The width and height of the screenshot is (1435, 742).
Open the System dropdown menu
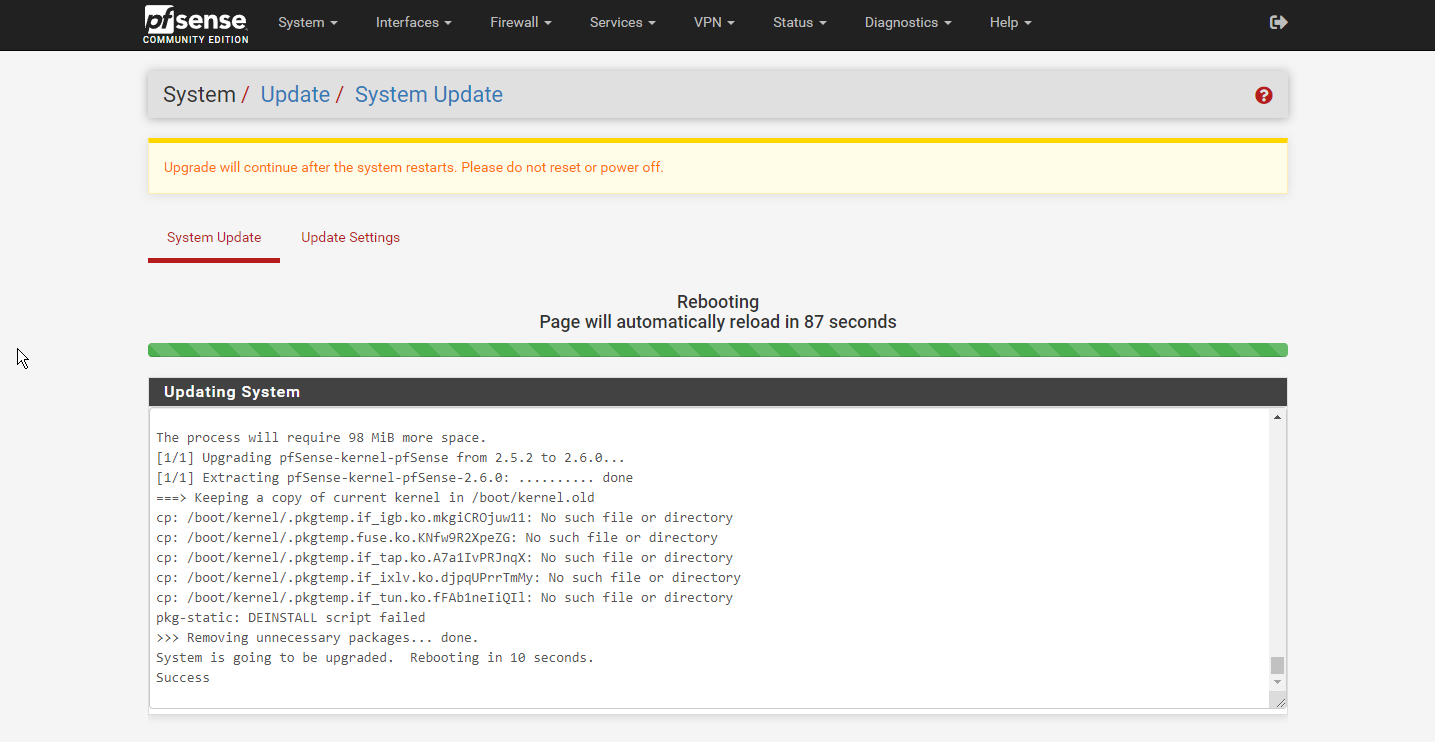coord(307,22)
